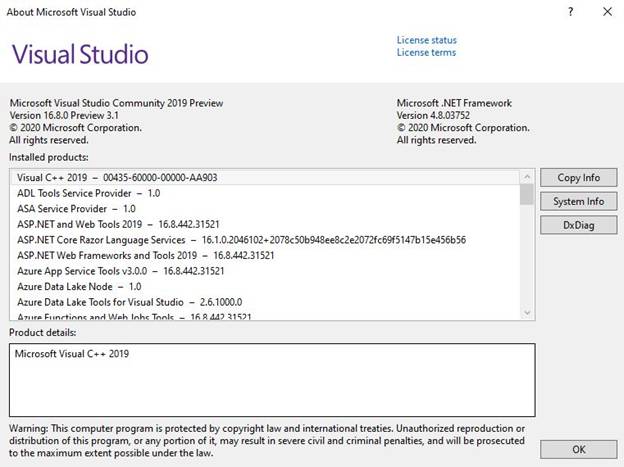The image size is (624, 467).
Task: Open System Info
Action: coord(579,201)
